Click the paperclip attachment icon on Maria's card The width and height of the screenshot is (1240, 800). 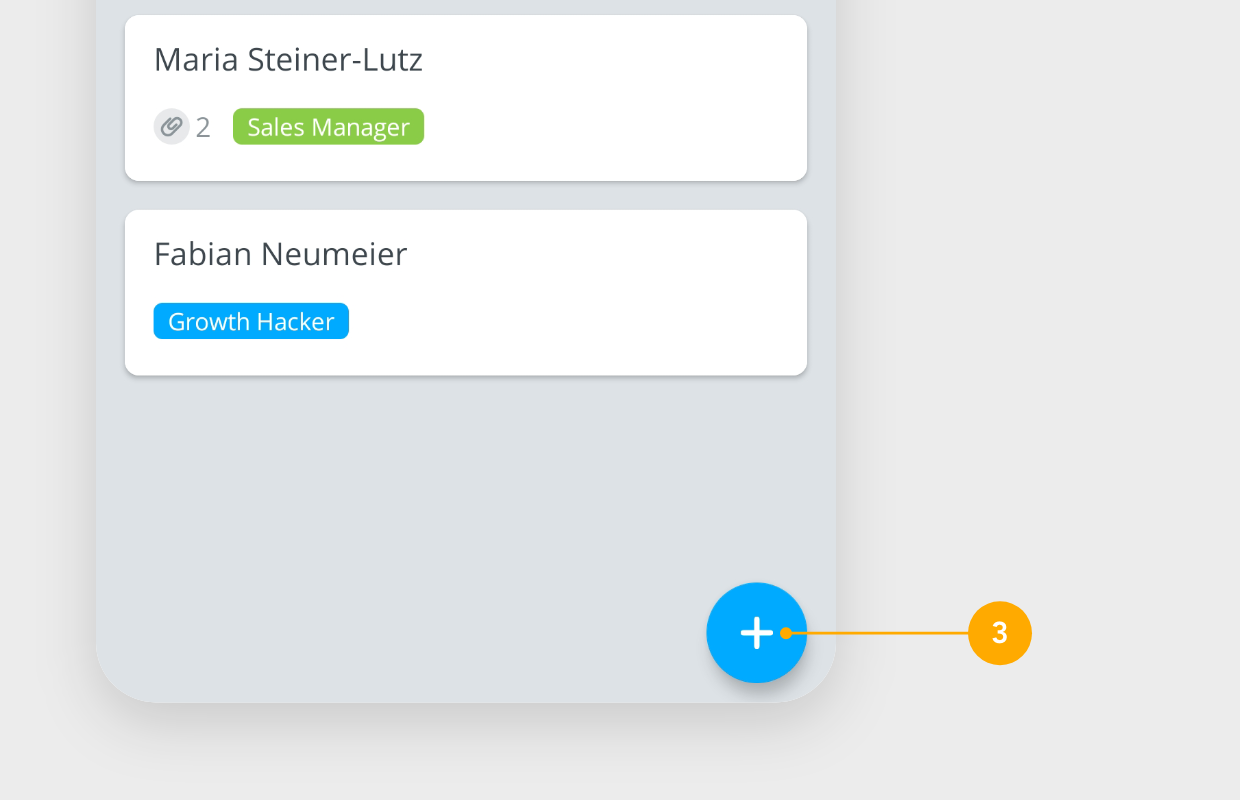click(171, 126)
